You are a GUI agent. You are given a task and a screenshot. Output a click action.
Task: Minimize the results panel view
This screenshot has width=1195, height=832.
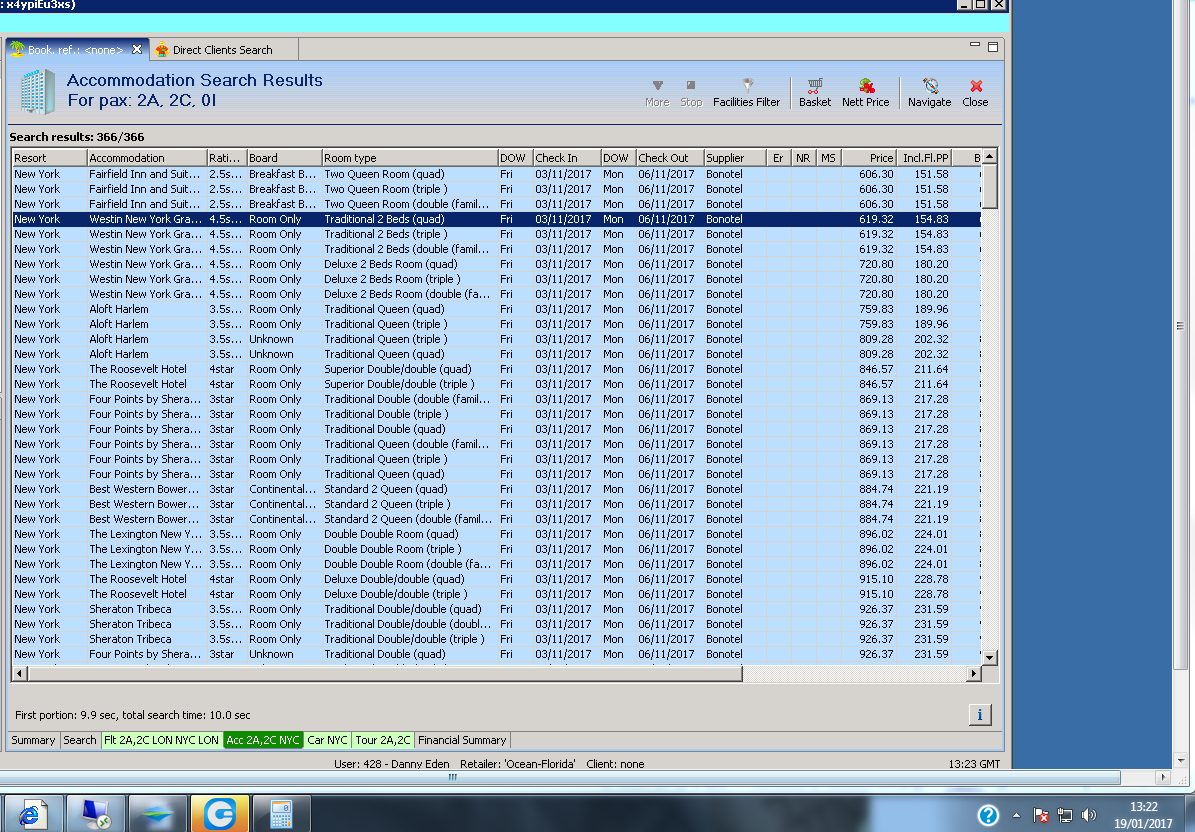[974, 46]
